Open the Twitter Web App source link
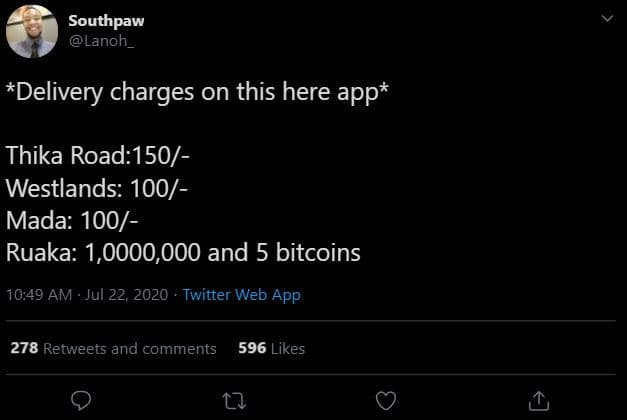This screenshot has width=627, height=420. tap(241, 295)
